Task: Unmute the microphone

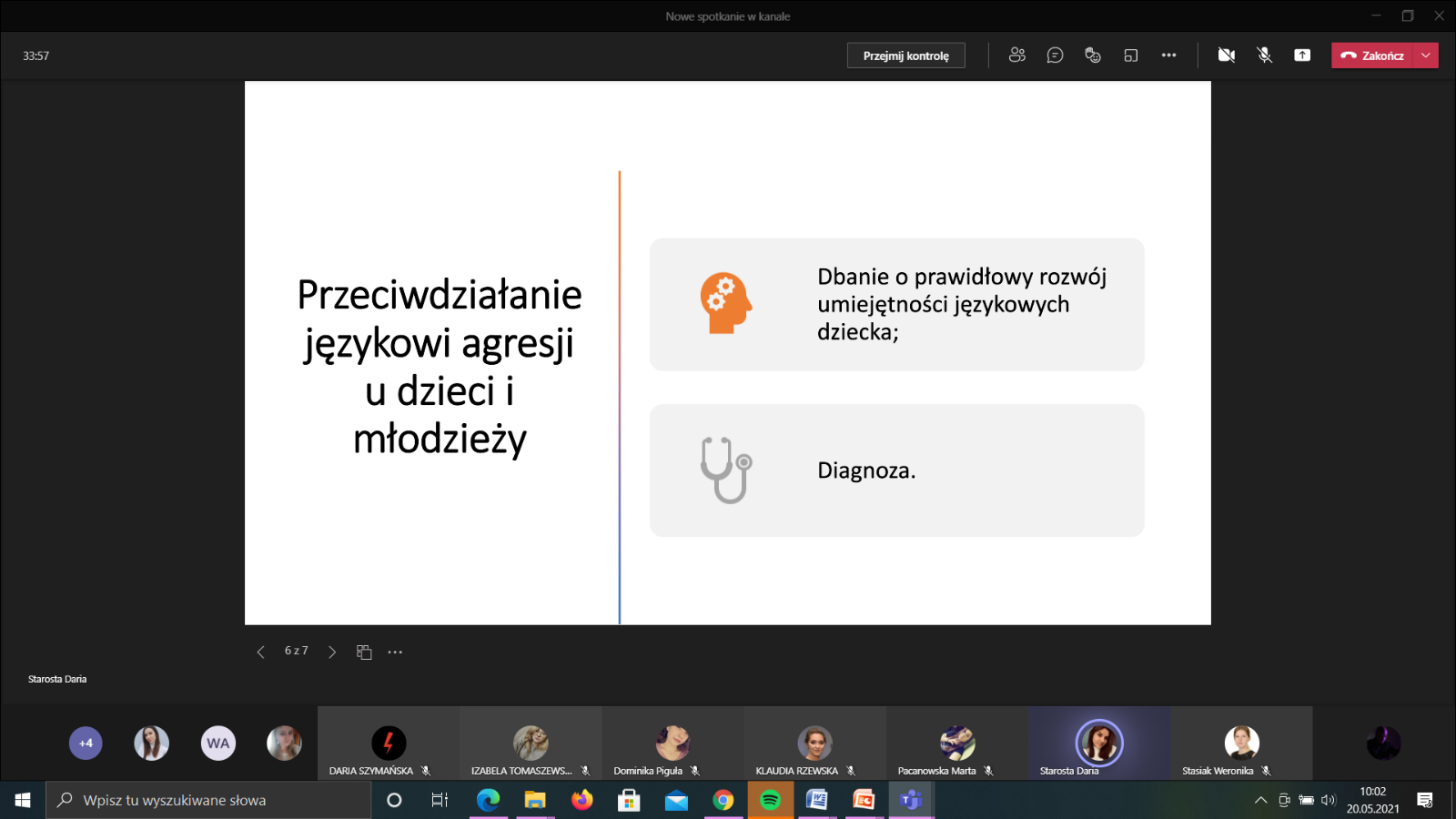Action: pos(1264,56)
